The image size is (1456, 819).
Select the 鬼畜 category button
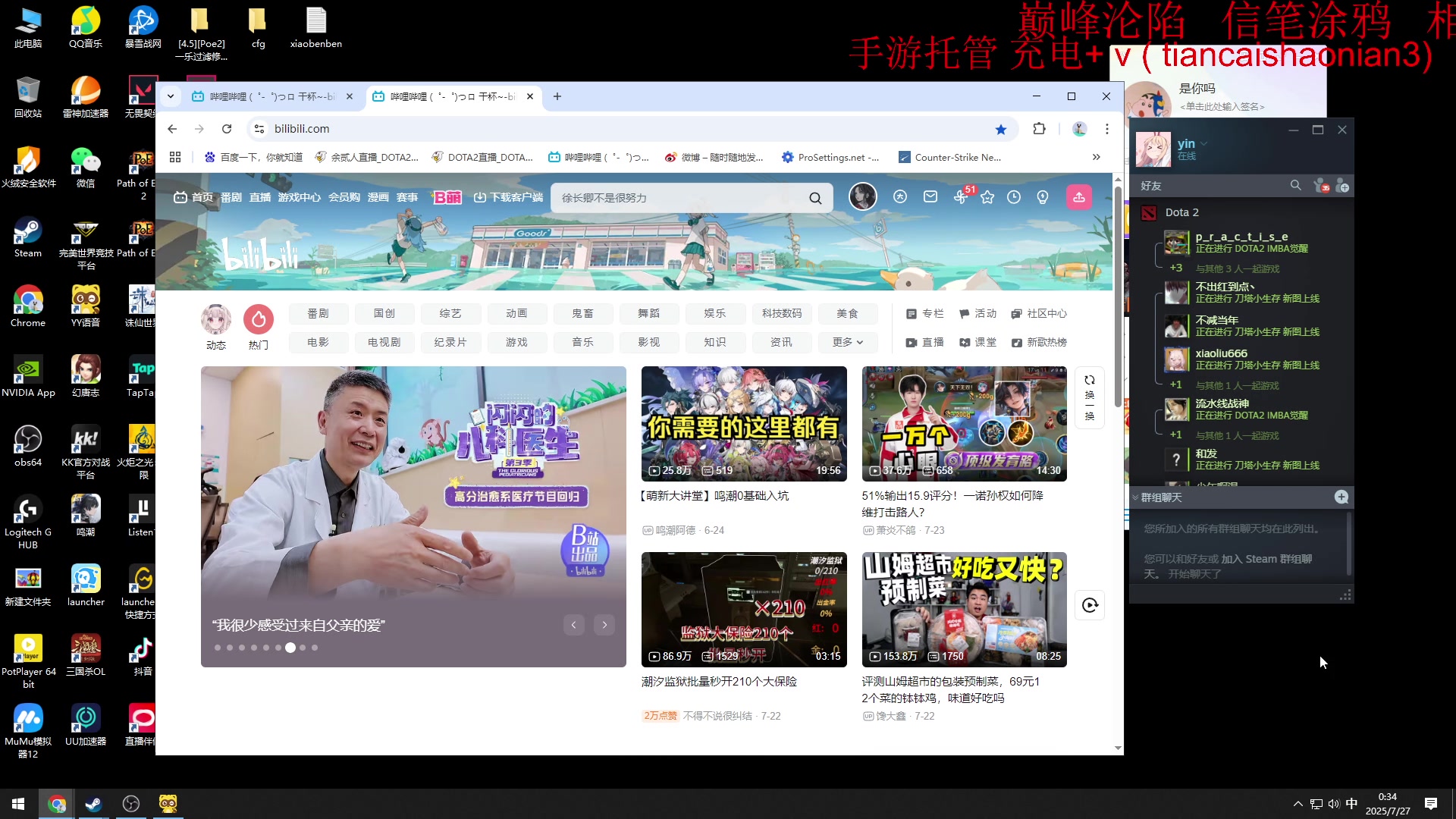(x=582, y=314)
